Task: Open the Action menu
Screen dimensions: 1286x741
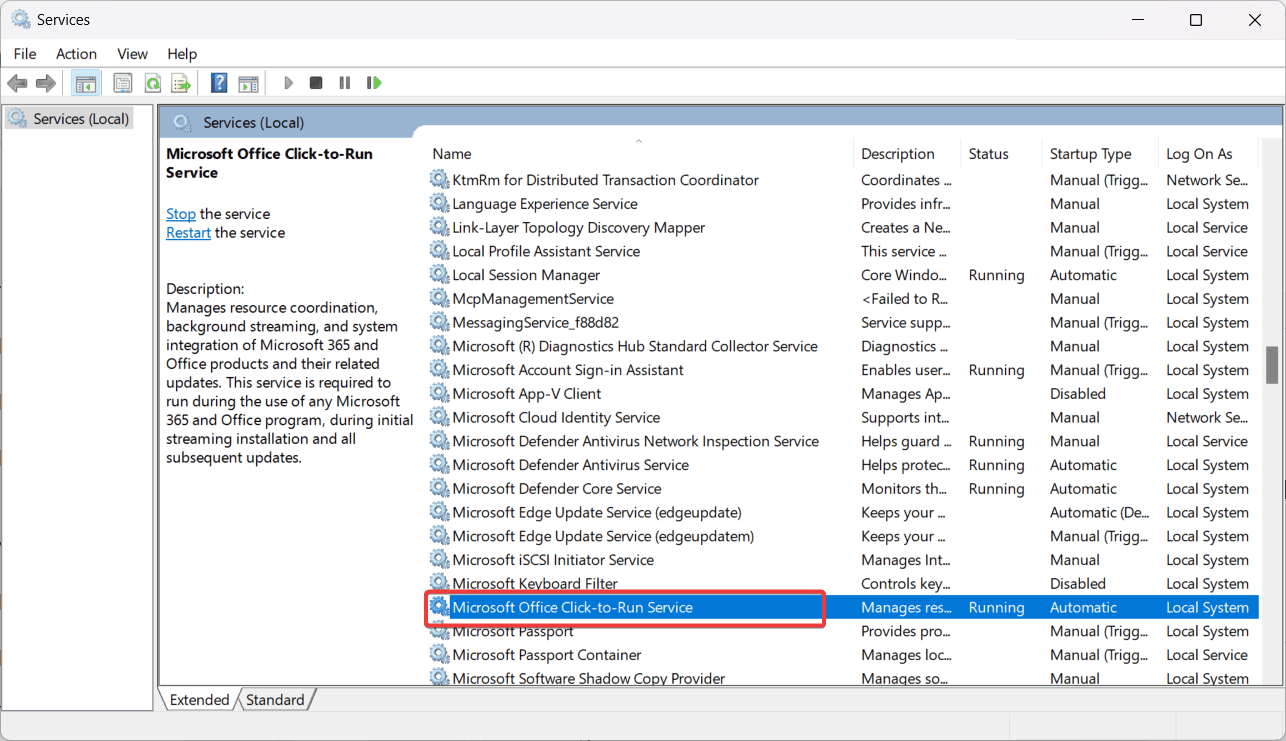Action: [76, 53]
